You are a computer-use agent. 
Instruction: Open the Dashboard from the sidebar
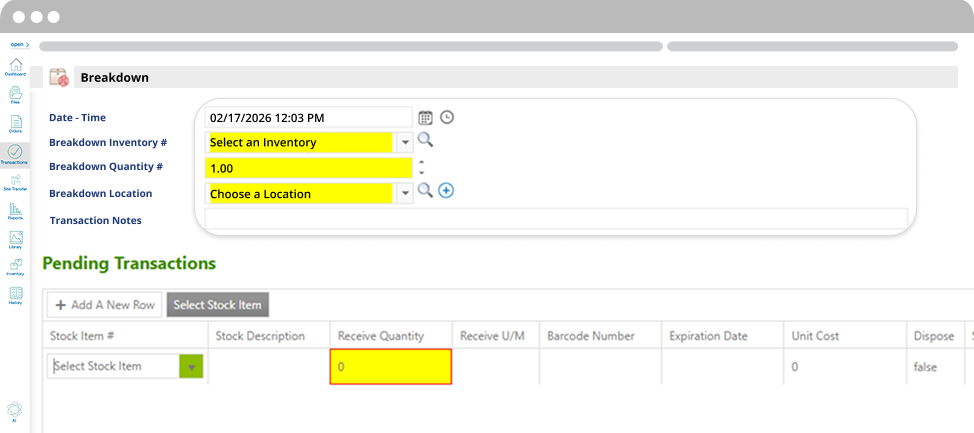click(x=16, y=67)
